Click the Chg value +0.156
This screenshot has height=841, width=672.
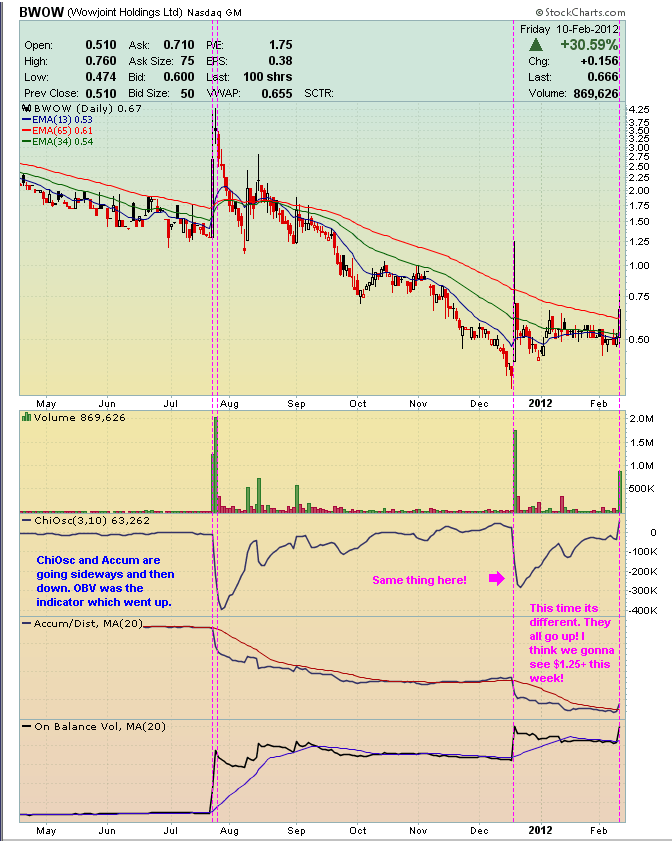599,61
